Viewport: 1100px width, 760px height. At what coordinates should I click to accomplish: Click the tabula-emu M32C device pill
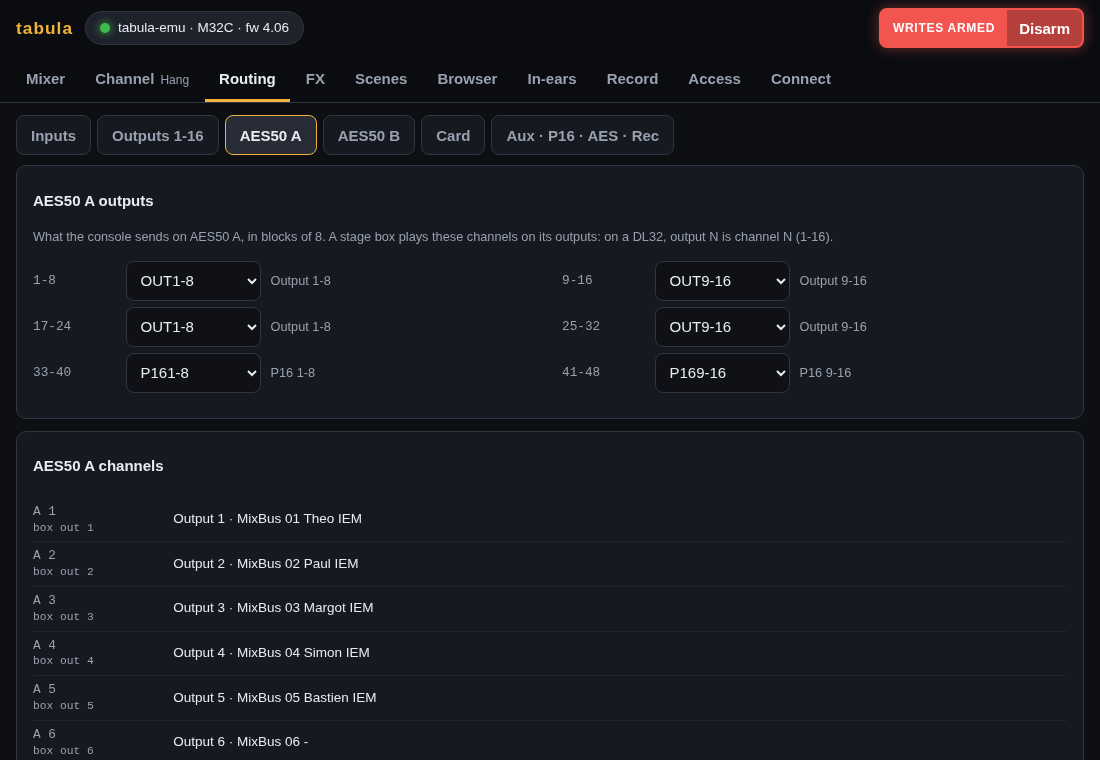click(x=194, y=28)
